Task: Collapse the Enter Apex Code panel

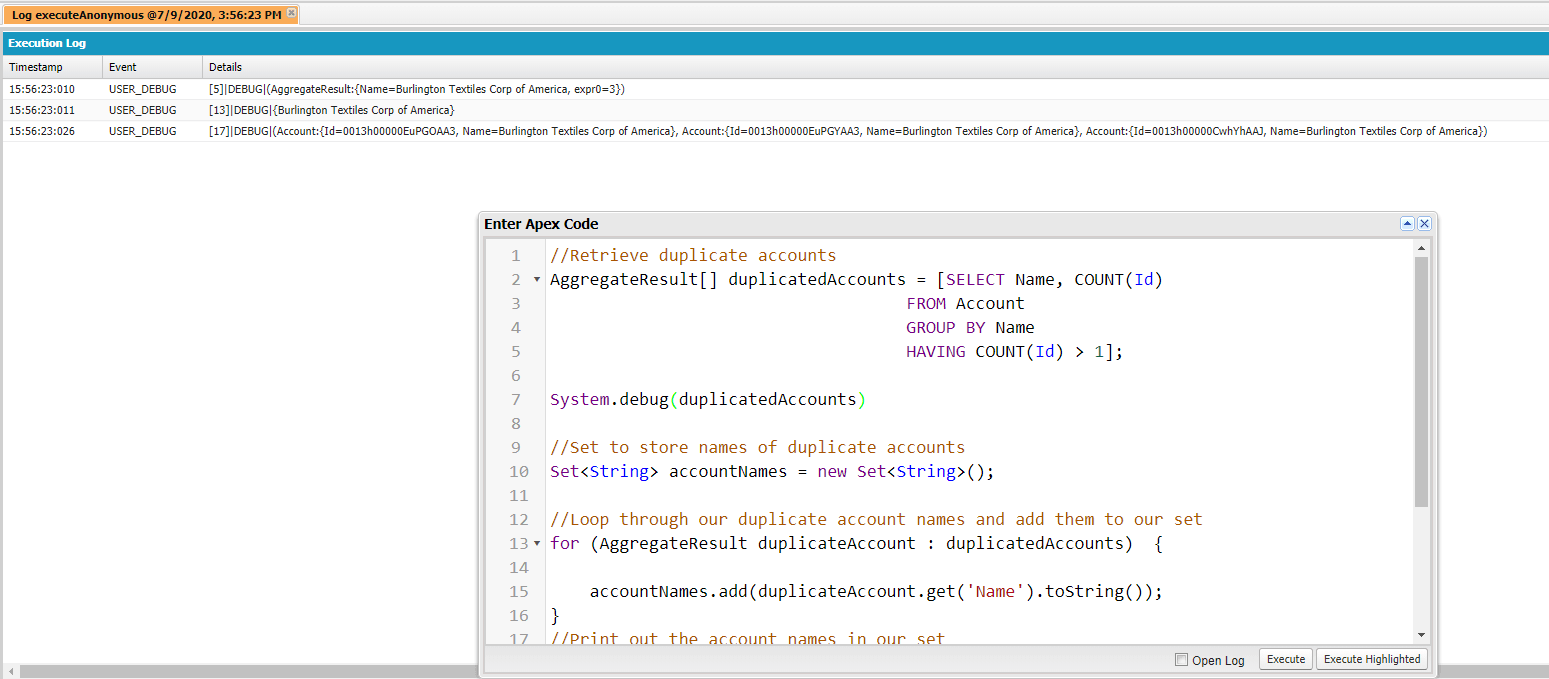Action: [x=1408, y=223]
